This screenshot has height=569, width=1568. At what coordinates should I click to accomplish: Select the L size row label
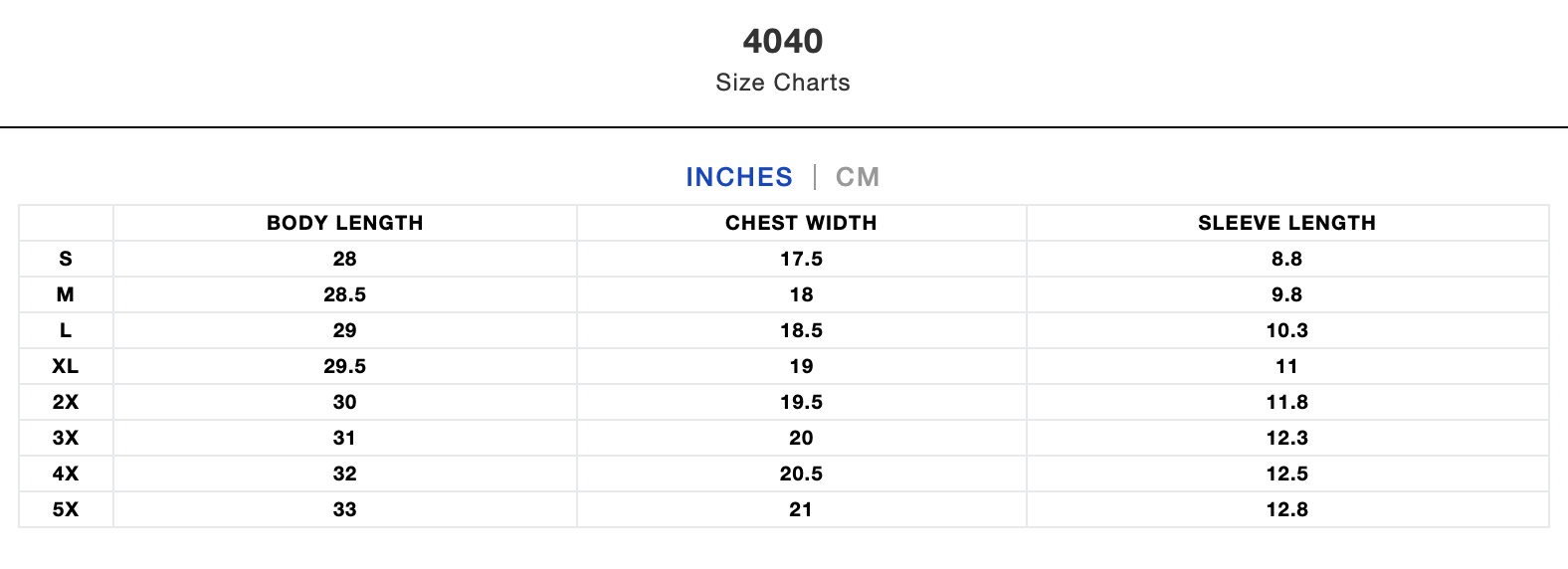(x=66, y=330)
